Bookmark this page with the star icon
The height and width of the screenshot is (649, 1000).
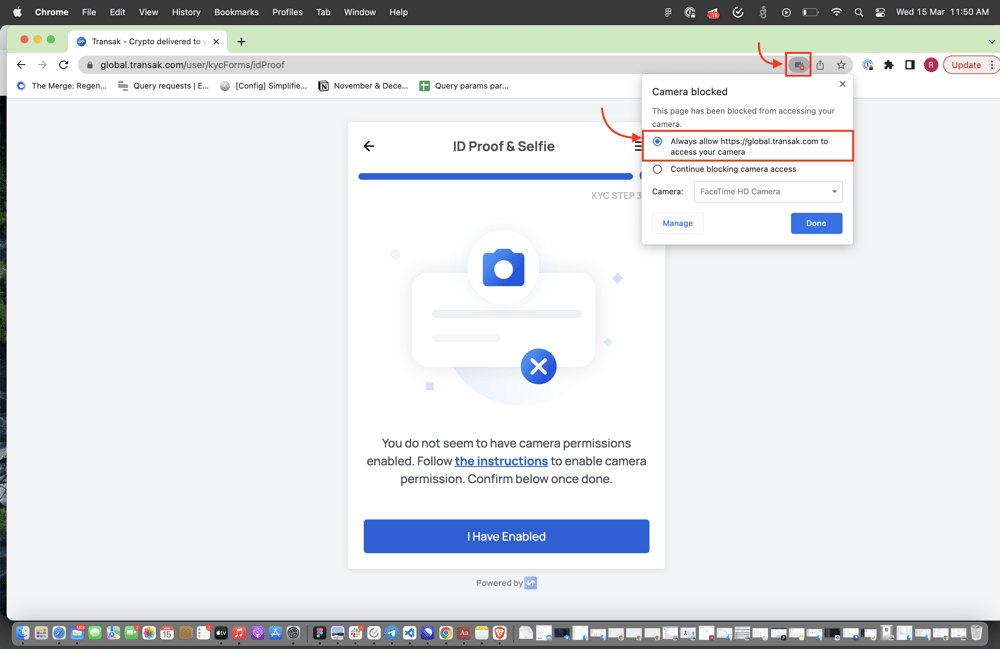pos(841,65)
